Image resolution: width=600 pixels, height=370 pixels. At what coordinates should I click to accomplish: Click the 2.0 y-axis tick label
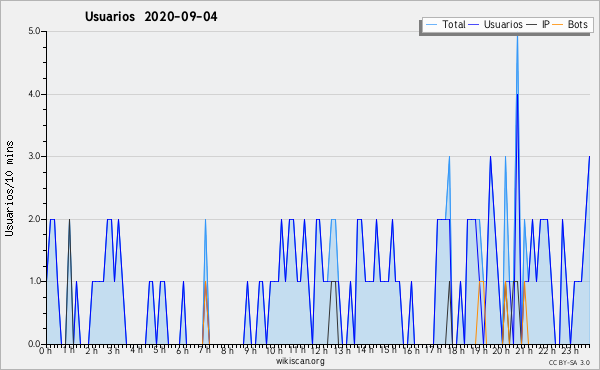click(34, 219)
